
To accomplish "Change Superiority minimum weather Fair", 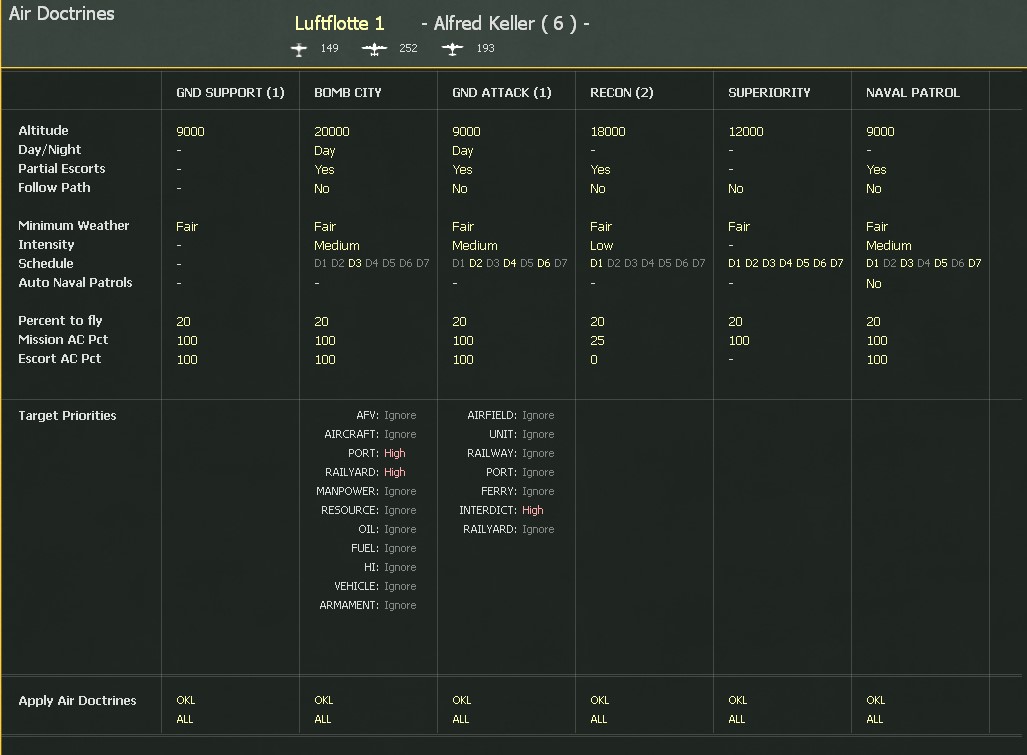I will click(739, 227).
